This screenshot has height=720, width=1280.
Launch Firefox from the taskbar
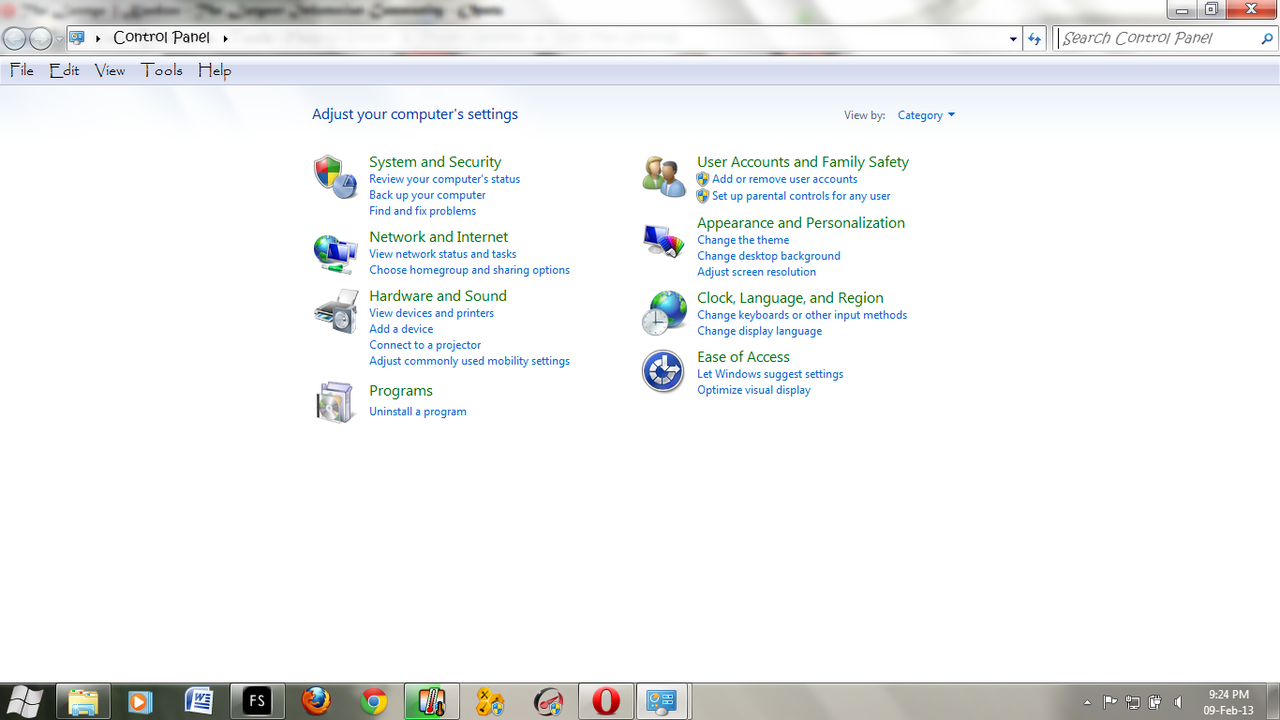(x=316, y=702)
